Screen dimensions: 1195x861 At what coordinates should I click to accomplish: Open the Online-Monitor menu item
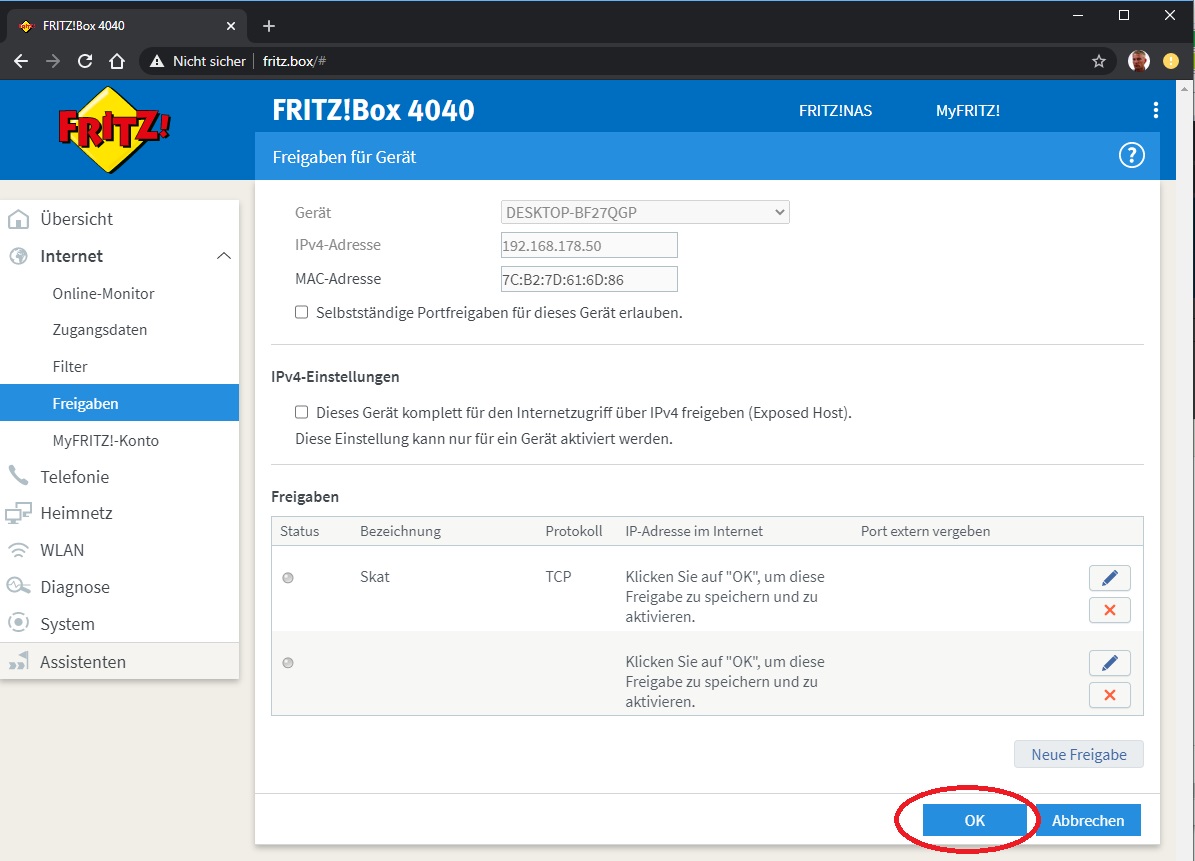click(103, 294)
